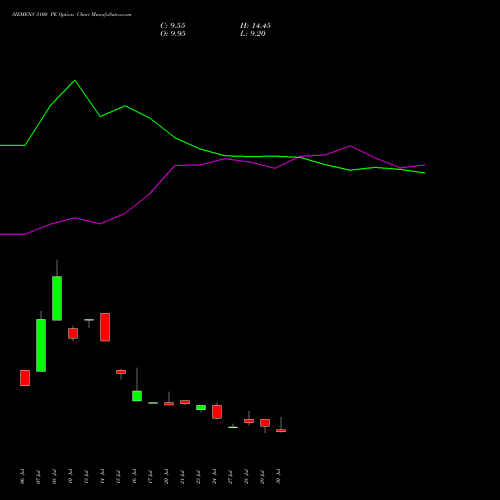Select the last red candle on the right
The height and width of the screenshot is (500, 500).
tap(281, 431)
